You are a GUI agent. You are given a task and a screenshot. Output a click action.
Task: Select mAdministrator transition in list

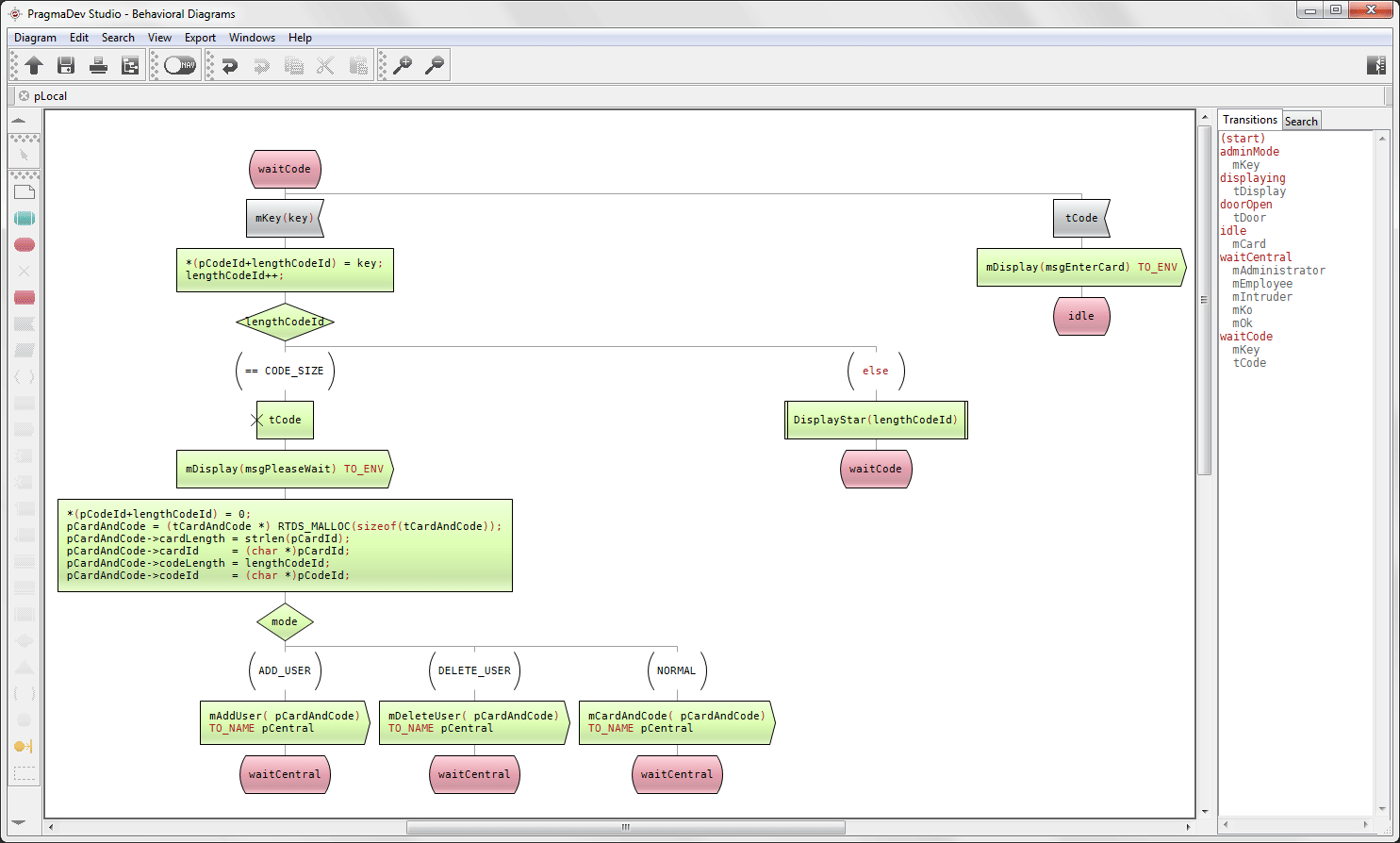pos(1278,271)
